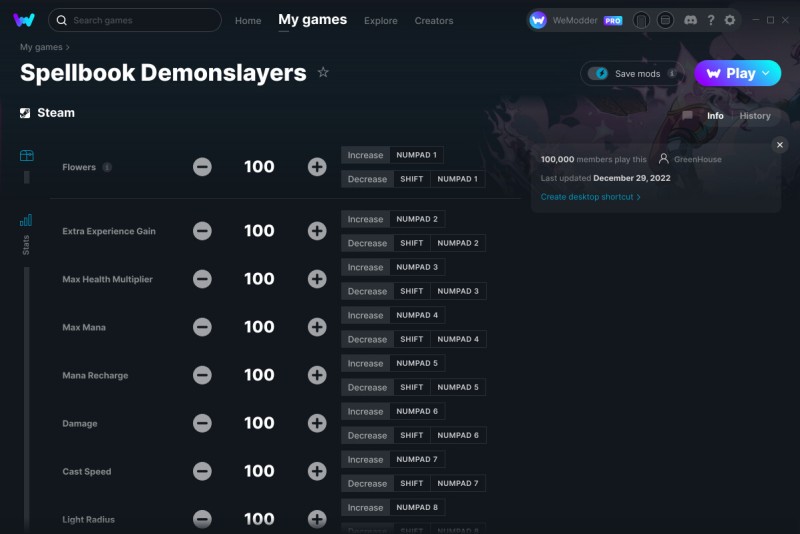Click the Search games input field
800x534 pixels.
tap(135, 20)
